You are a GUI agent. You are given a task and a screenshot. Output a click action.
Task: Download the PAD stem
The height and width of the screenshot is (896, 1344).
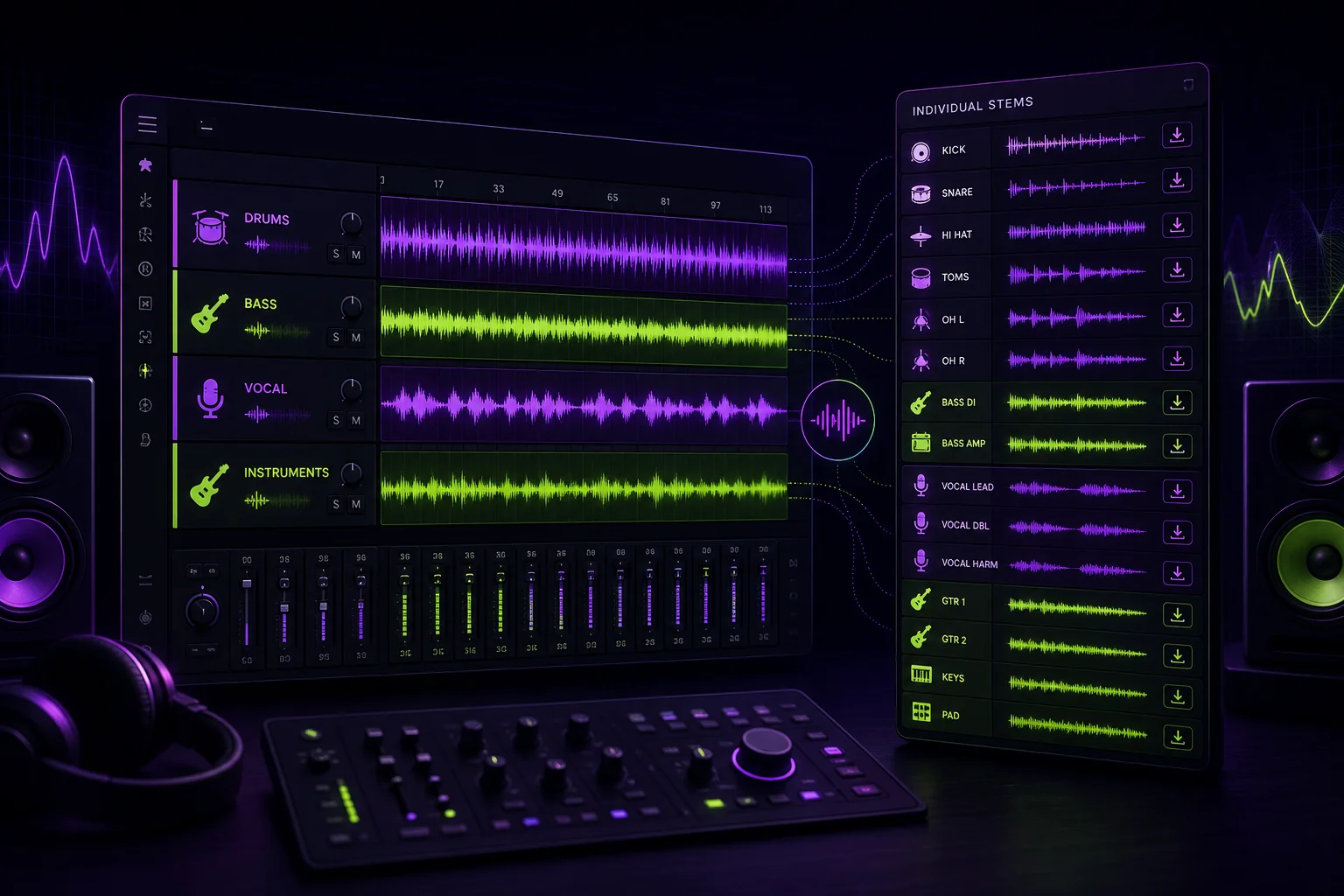[1177, 737]
